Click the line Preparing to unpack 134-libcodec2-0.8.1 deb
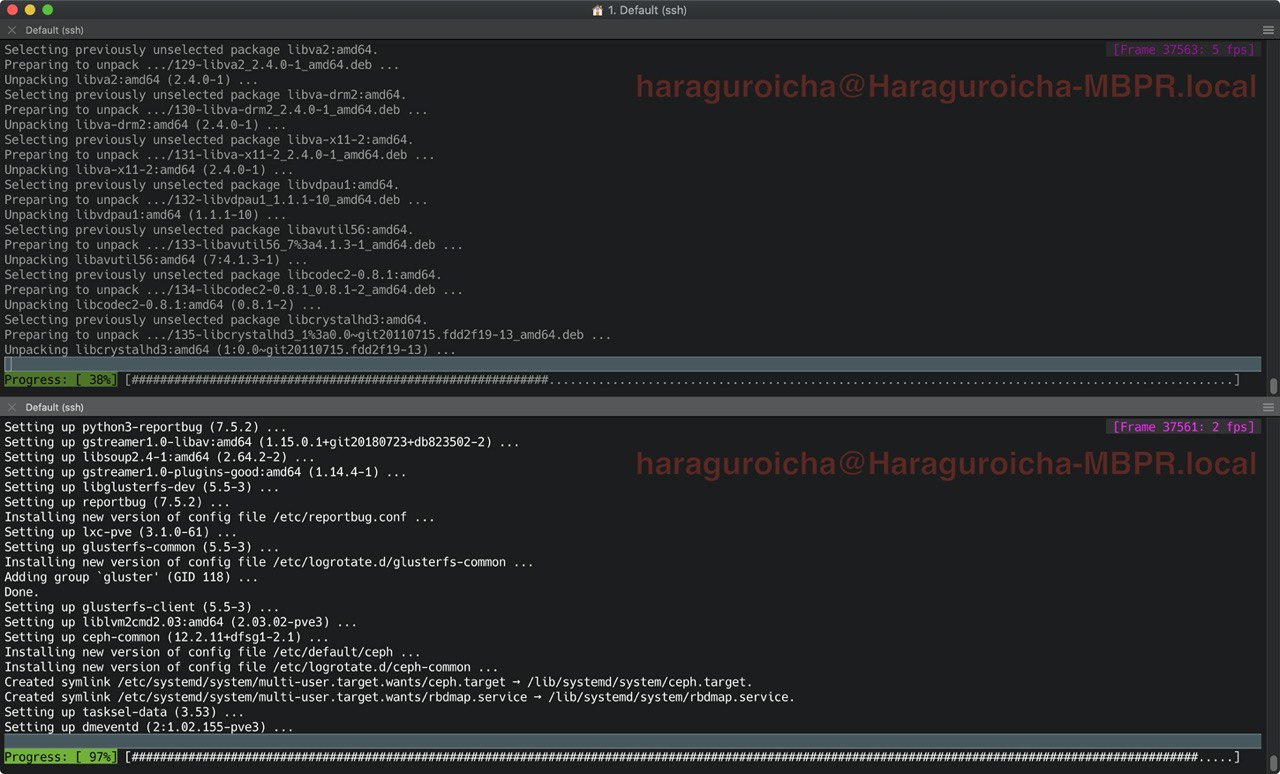1280x774 pixels. pos(234,290)
